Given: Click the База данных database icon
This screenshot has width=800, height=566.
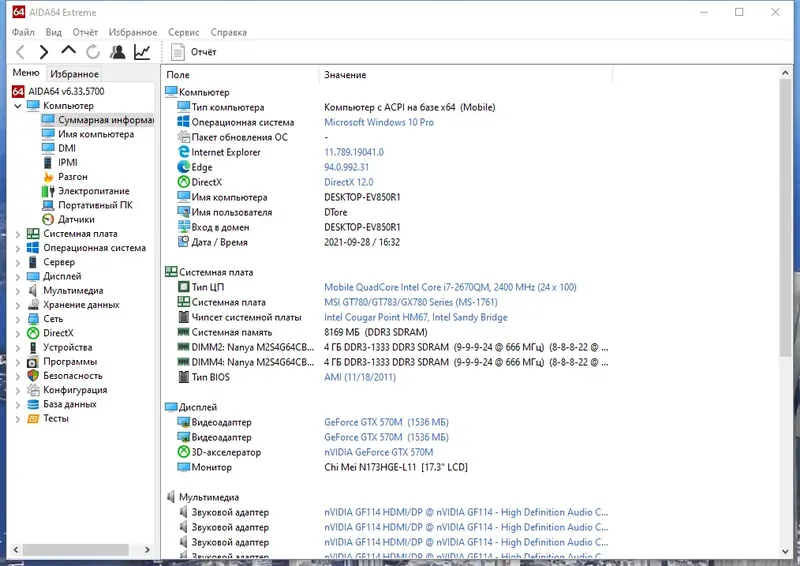Looking at the screenshot, I should pyautogui.click(x=33, y=404).
